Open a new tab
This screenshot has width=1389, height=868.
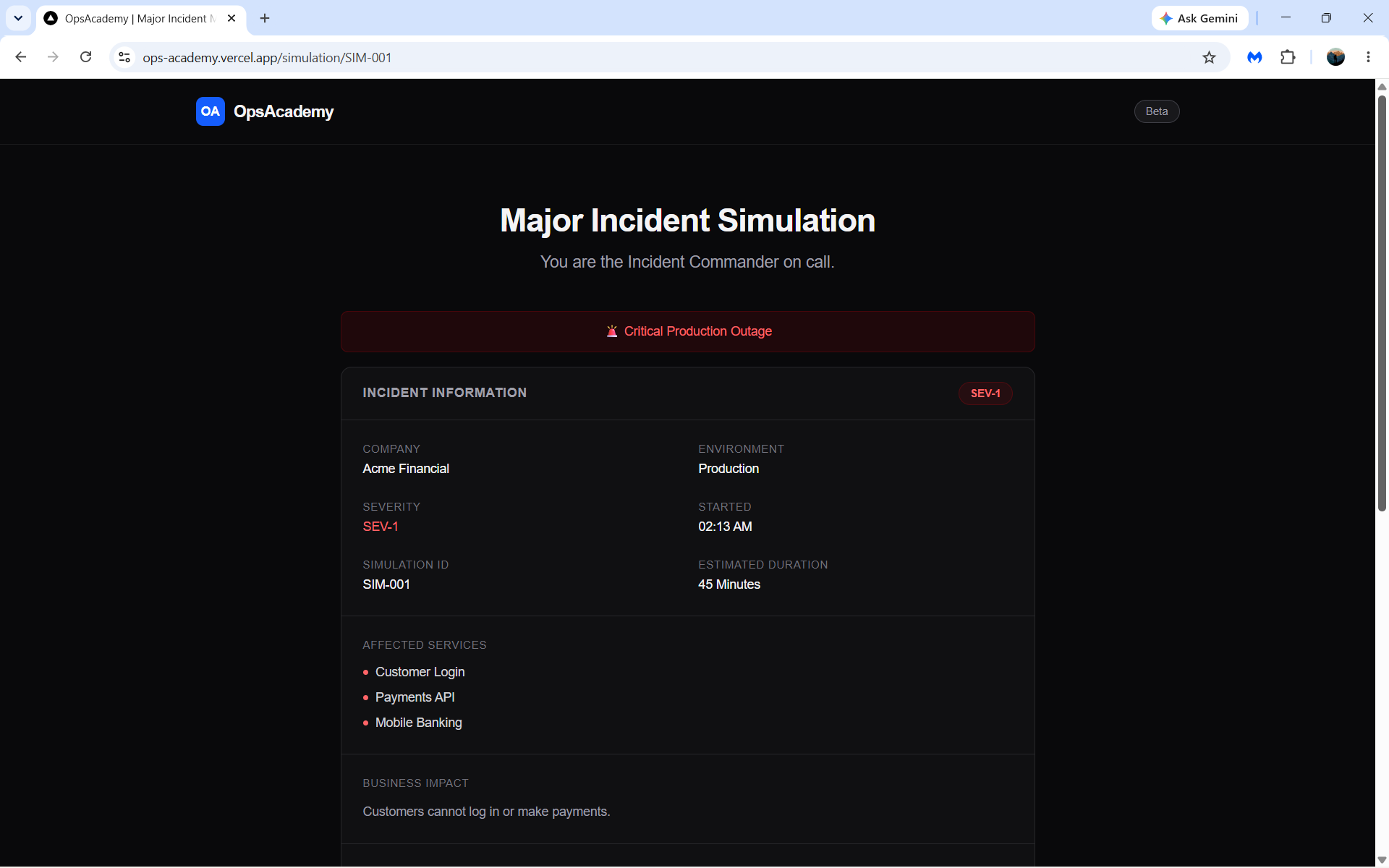coord(265,18)
